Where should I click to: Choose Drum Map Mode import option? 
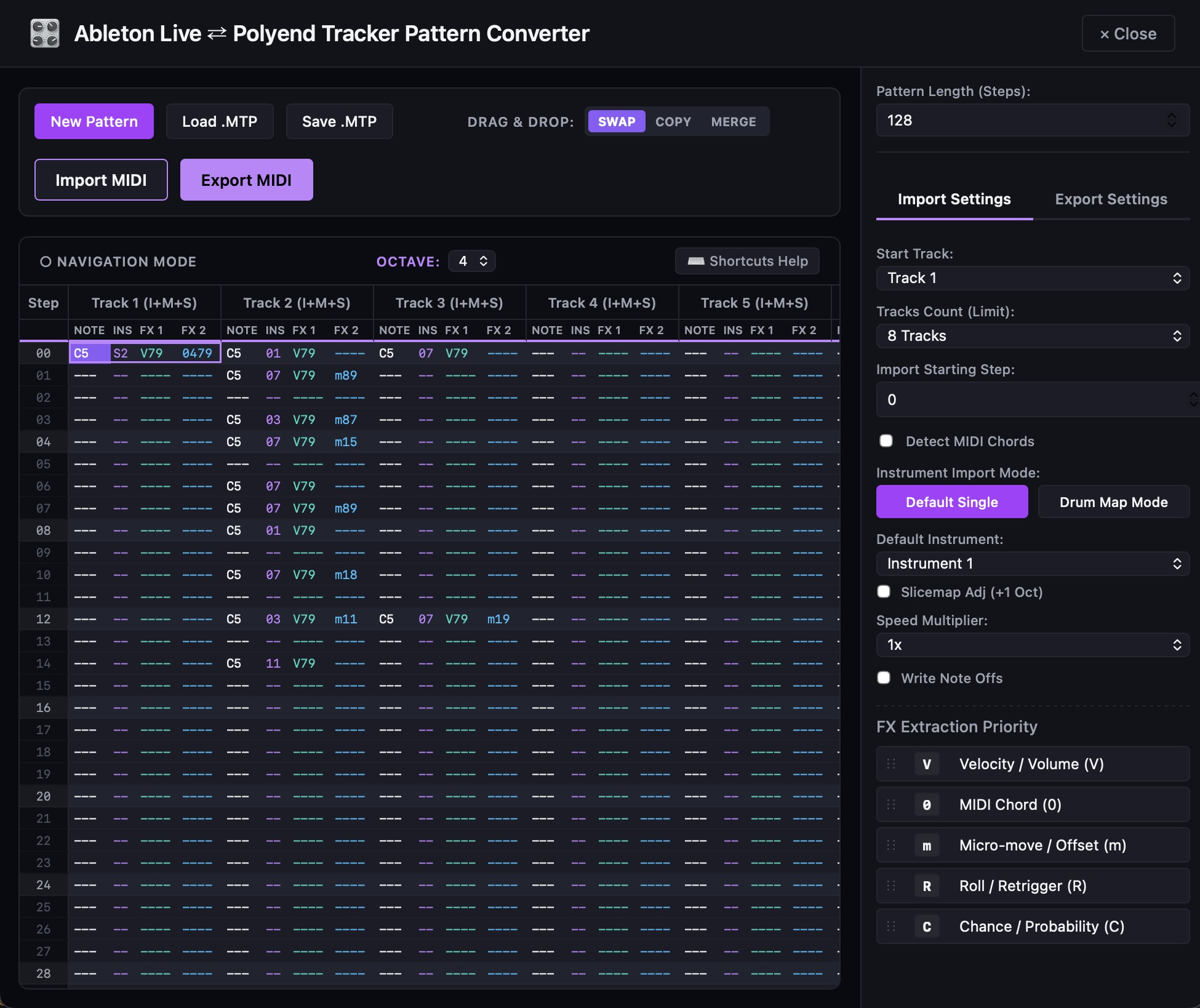[x=1114, y=502]
